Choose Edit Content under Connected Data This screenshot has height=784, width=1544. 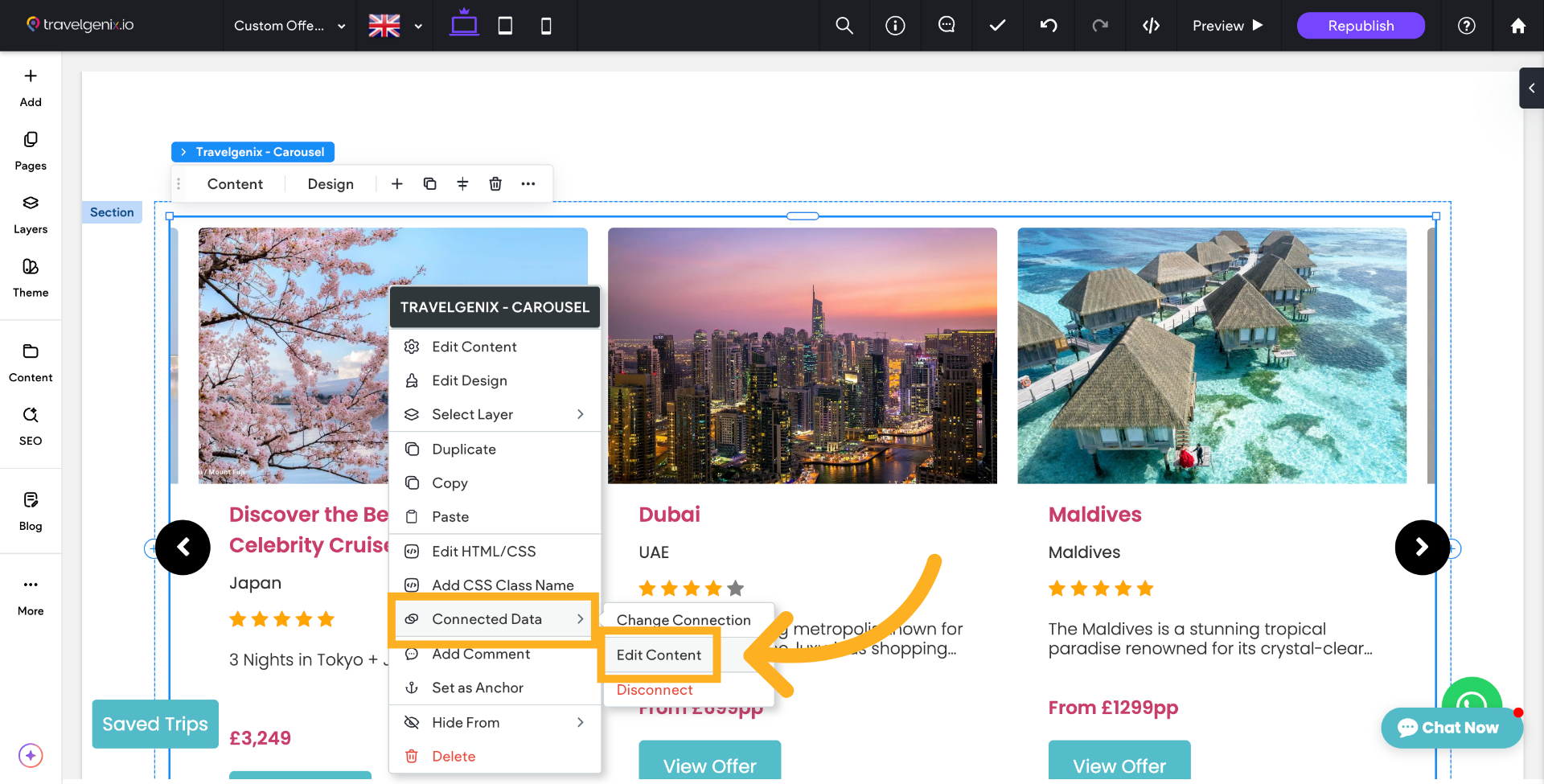pos(658,655)
